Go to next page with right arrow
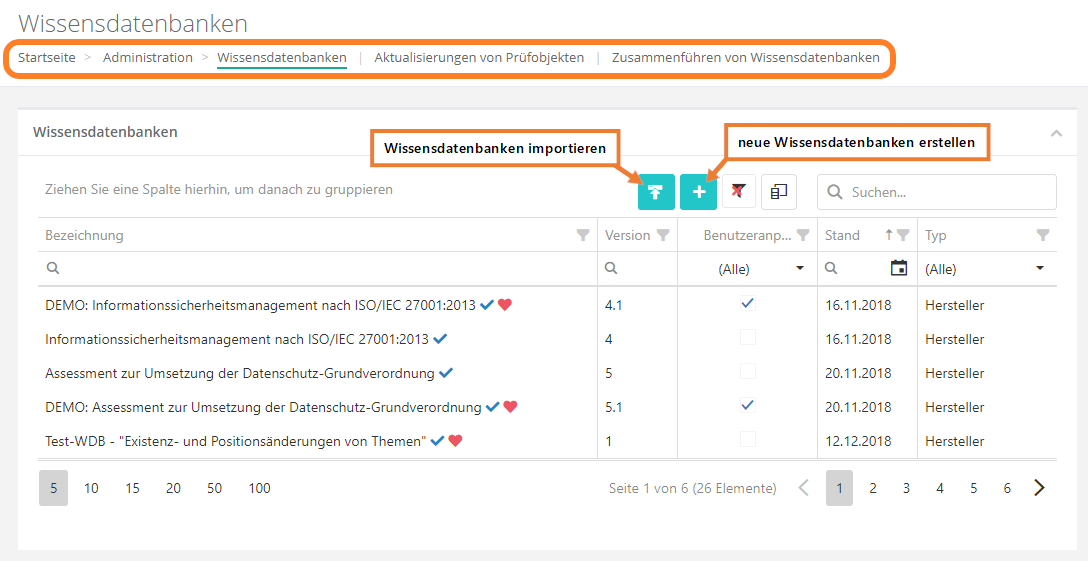 [x=1039, y=488]
